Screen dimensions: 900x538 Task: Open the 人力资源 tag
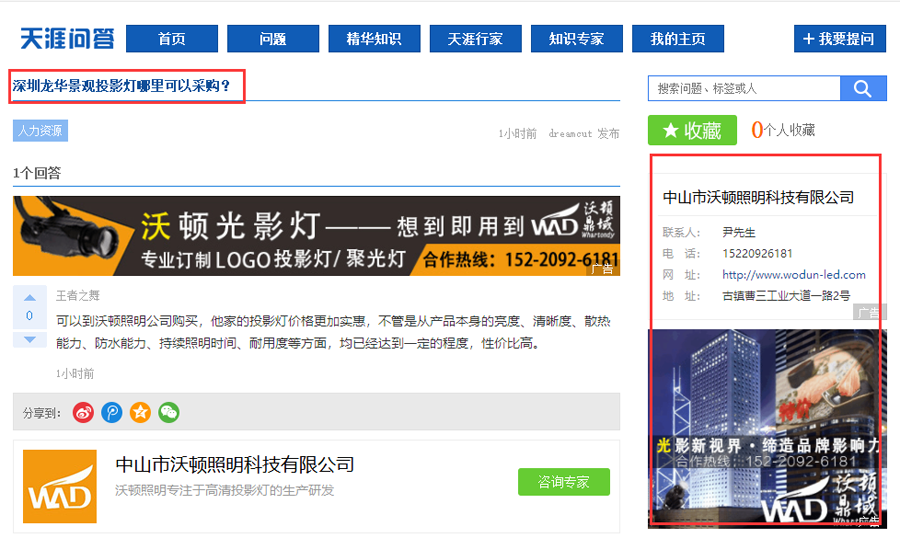pyautogui.click(x=40, y=131)
